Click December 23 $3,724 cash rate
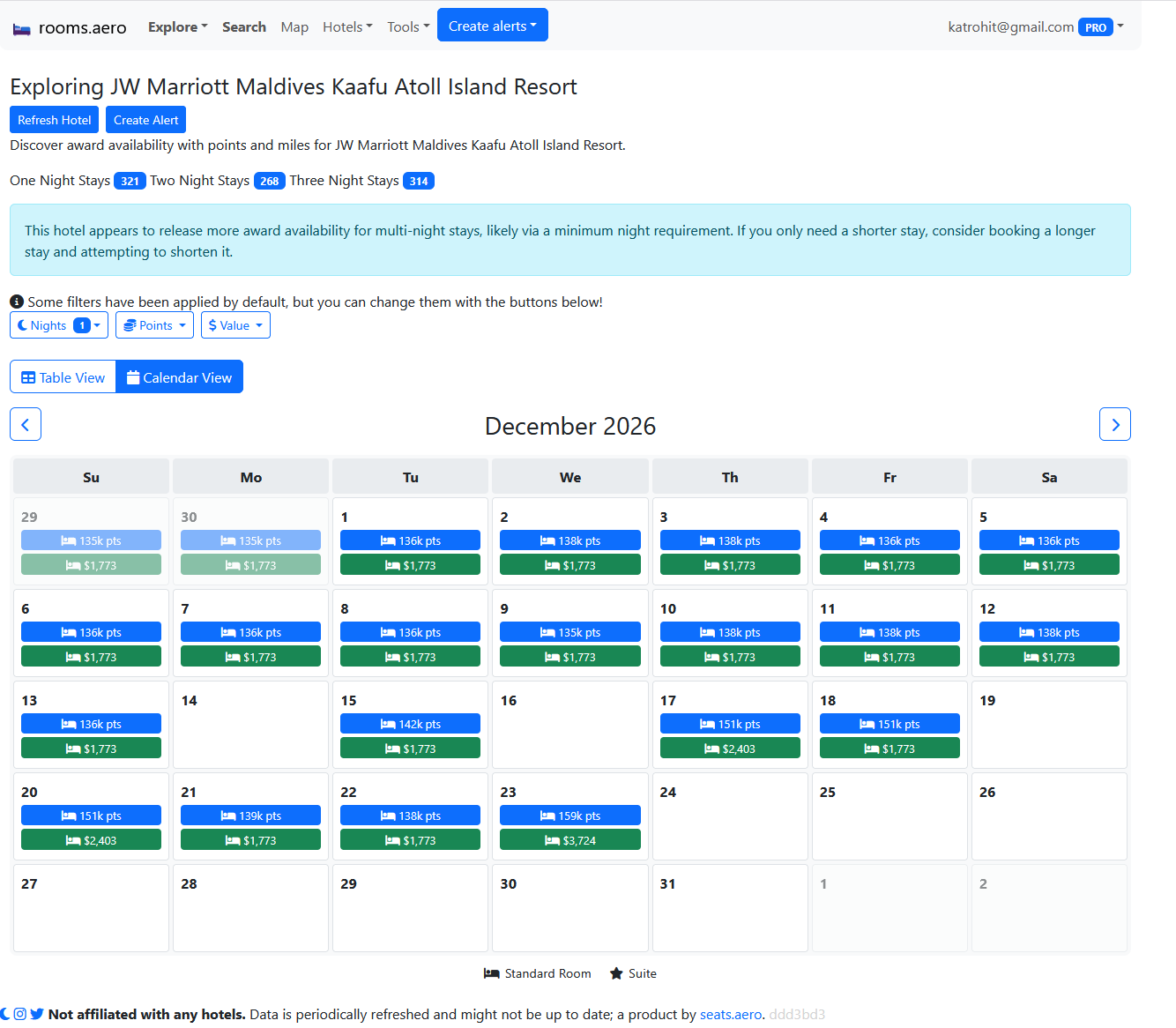 [x=570, y=840]
